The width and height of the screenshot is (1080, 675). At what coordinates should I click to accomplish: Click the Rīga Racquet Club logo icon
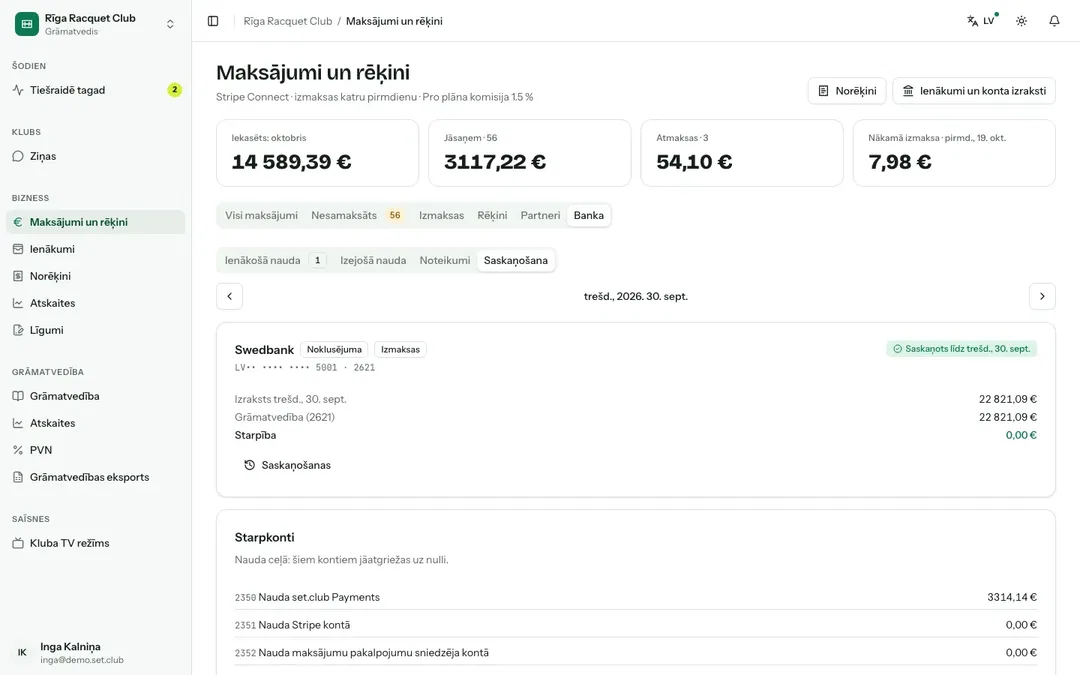pos(27,24)
